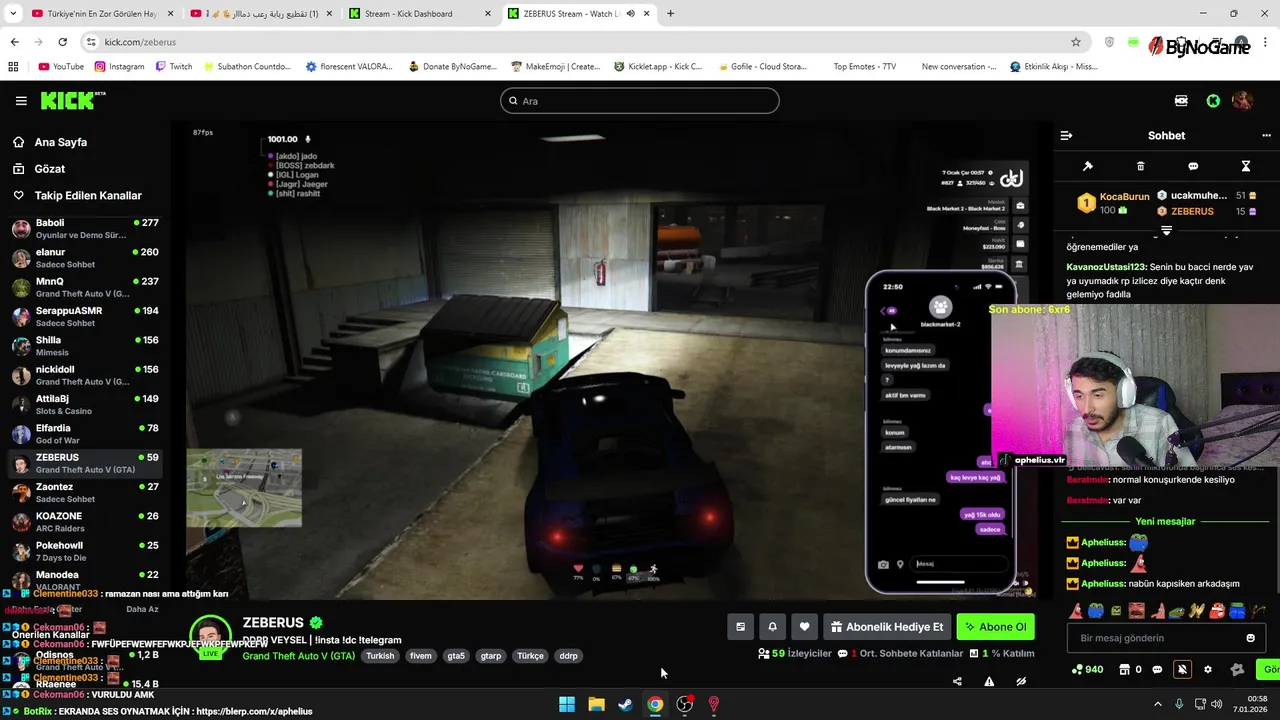Collapse the chat panel with arrow icon
Viewport: 1280px width, 720px height.
click(1066, 135)
